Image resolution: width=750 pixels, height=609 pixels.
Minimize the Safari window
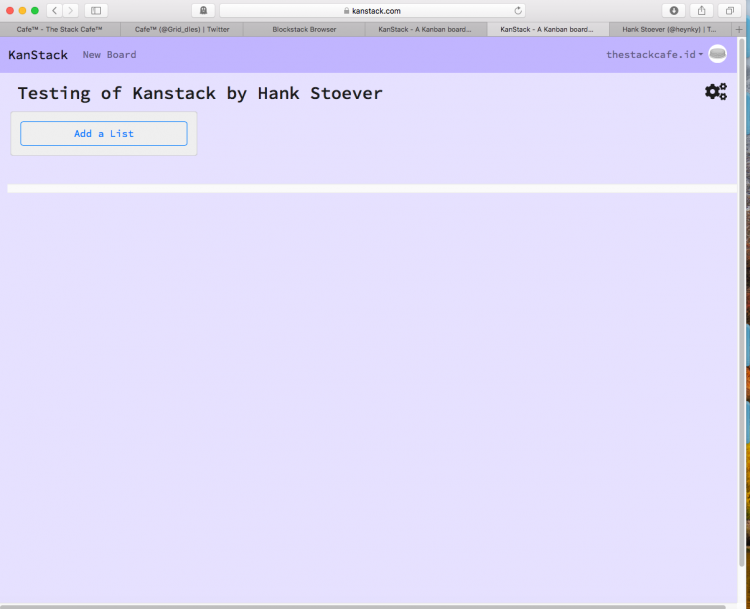pos(22,11)
